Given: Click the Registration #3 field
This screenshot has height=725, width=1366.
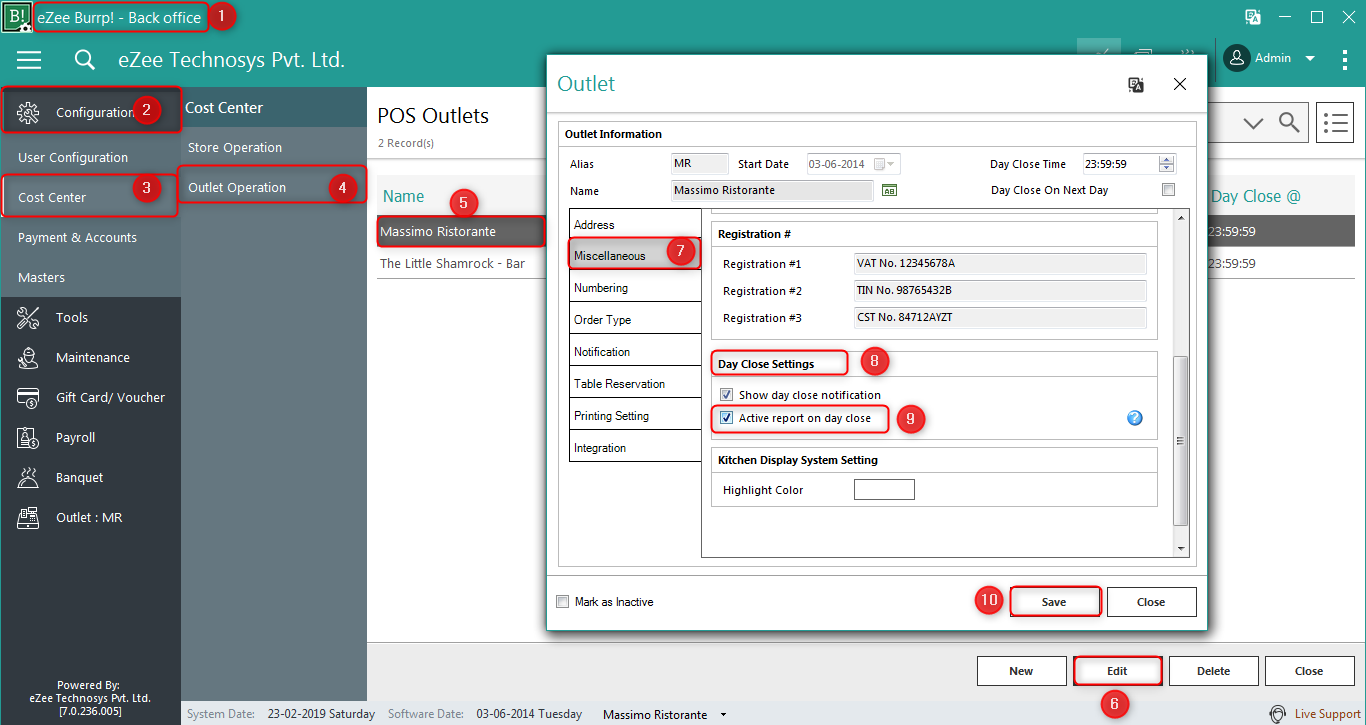Looking at the screenshot, I should click(x=1000, y=318).
